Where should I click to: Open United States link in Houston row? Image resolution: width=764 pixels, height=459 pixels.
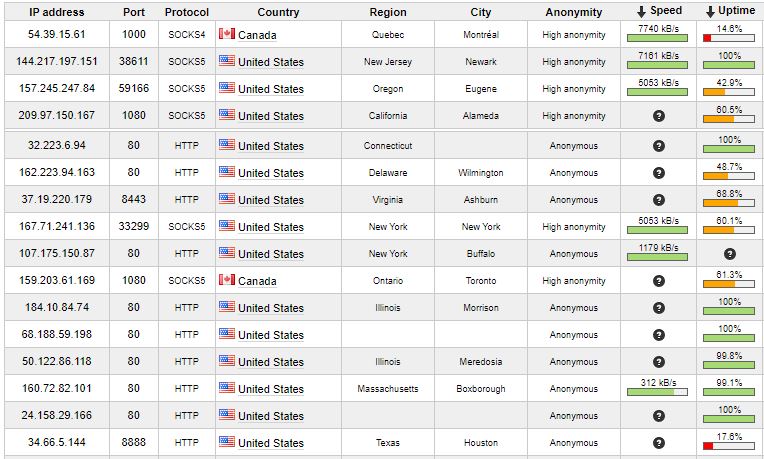click(x=270, y=443)
